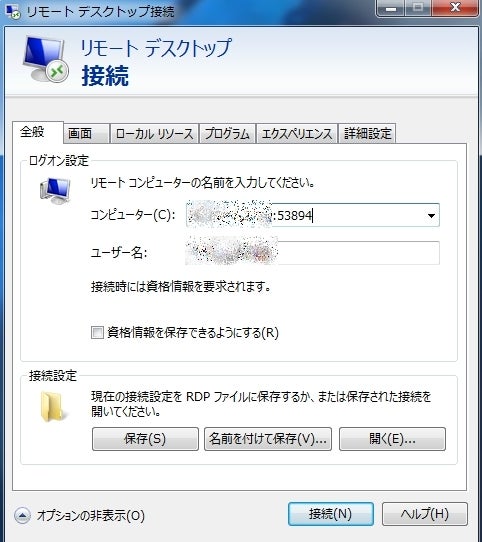
Task: Click 名前を付けて保存(V)... button
Action: click(268, 439)
